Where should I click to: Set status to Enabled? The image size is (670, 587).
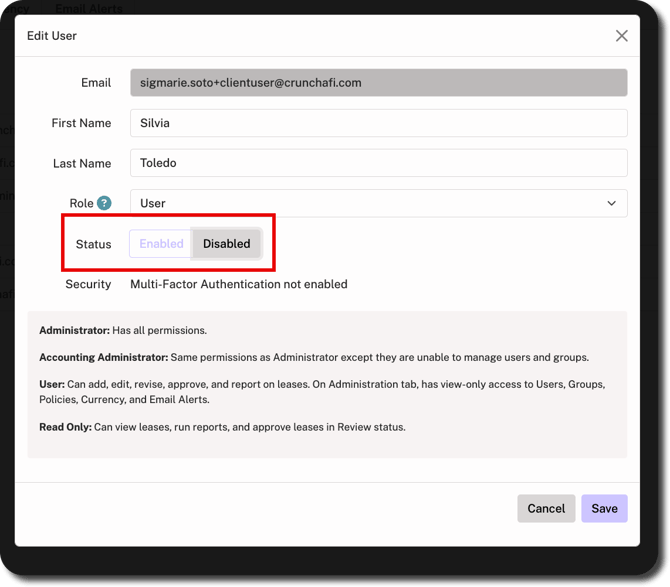(x=161, y=244)
